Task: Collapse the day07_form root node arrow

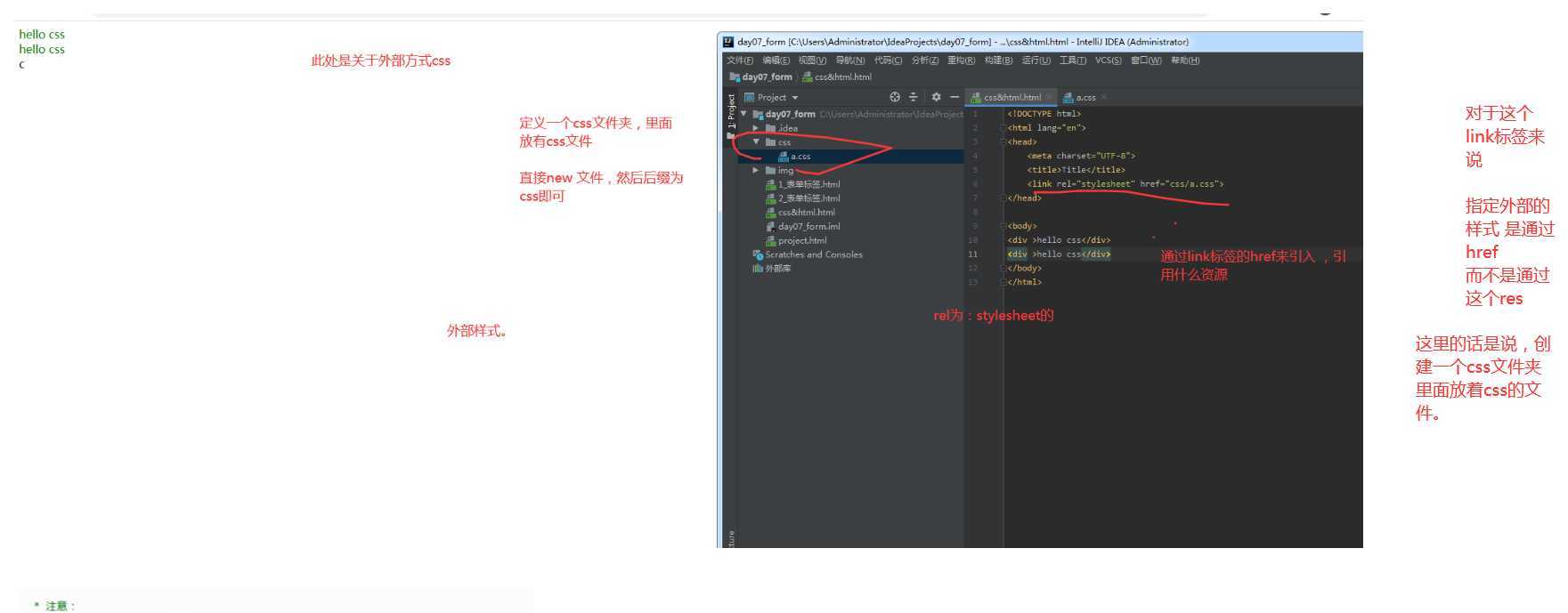Action: (743, 114)
